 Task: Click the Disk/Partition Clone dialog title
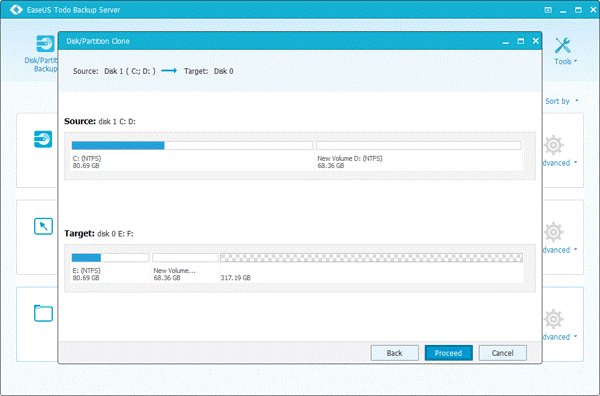point(98,41)
